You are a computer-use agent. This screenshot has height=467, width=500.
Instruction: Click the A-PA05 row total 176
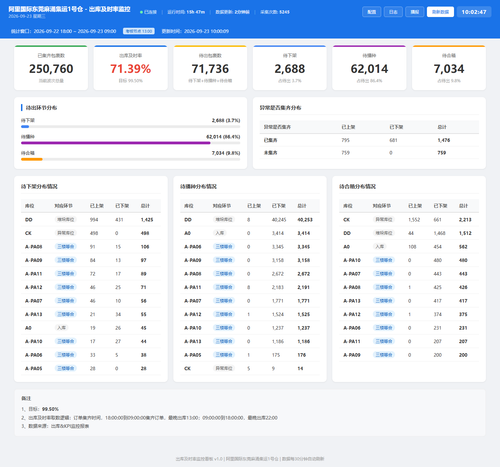pos(302,355)
